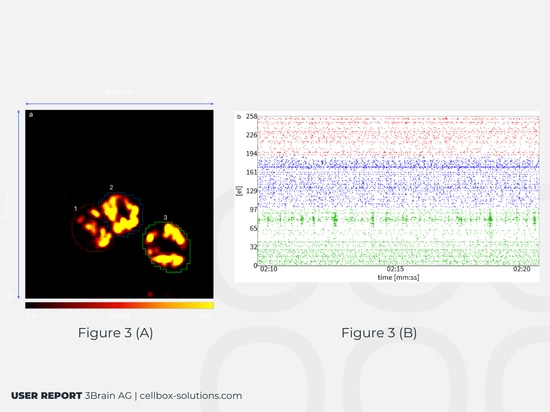Select the heatmap image in Figure 3 (A)
Image resolution: width=550 pixels, height=412 pixels.
click(x=119, y=204)
